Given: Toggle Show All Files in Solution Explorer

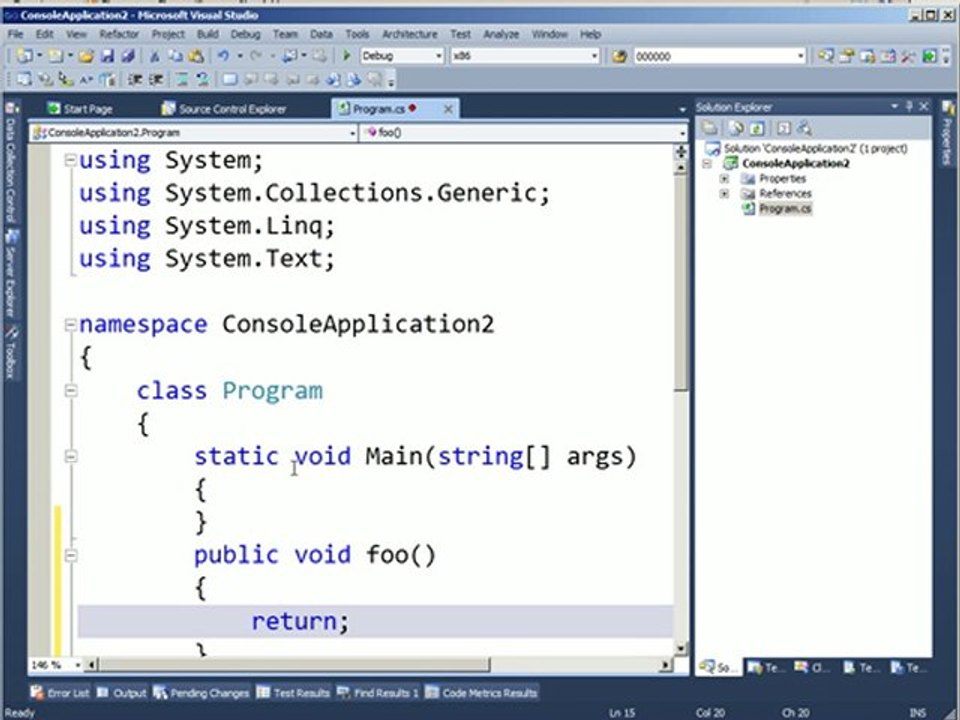Looking at the screenshot, I should point(737,128).
